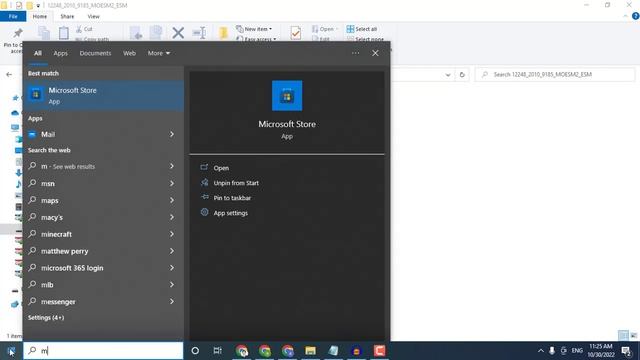The image size is (640, 360).
Task: Click the Properties checkmark icon in Explorer ribbon
Action: (x=296, y=33)
